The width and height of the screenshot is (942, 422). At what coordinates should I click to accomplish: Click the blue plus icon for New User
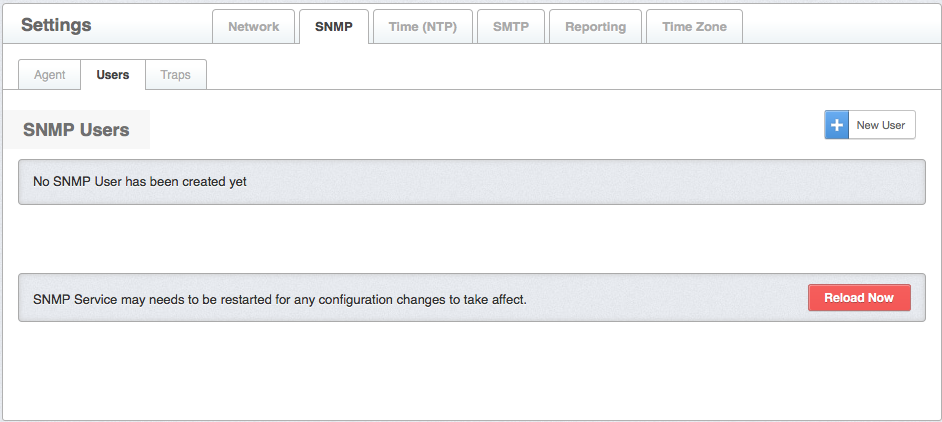[x=837, y=125]
